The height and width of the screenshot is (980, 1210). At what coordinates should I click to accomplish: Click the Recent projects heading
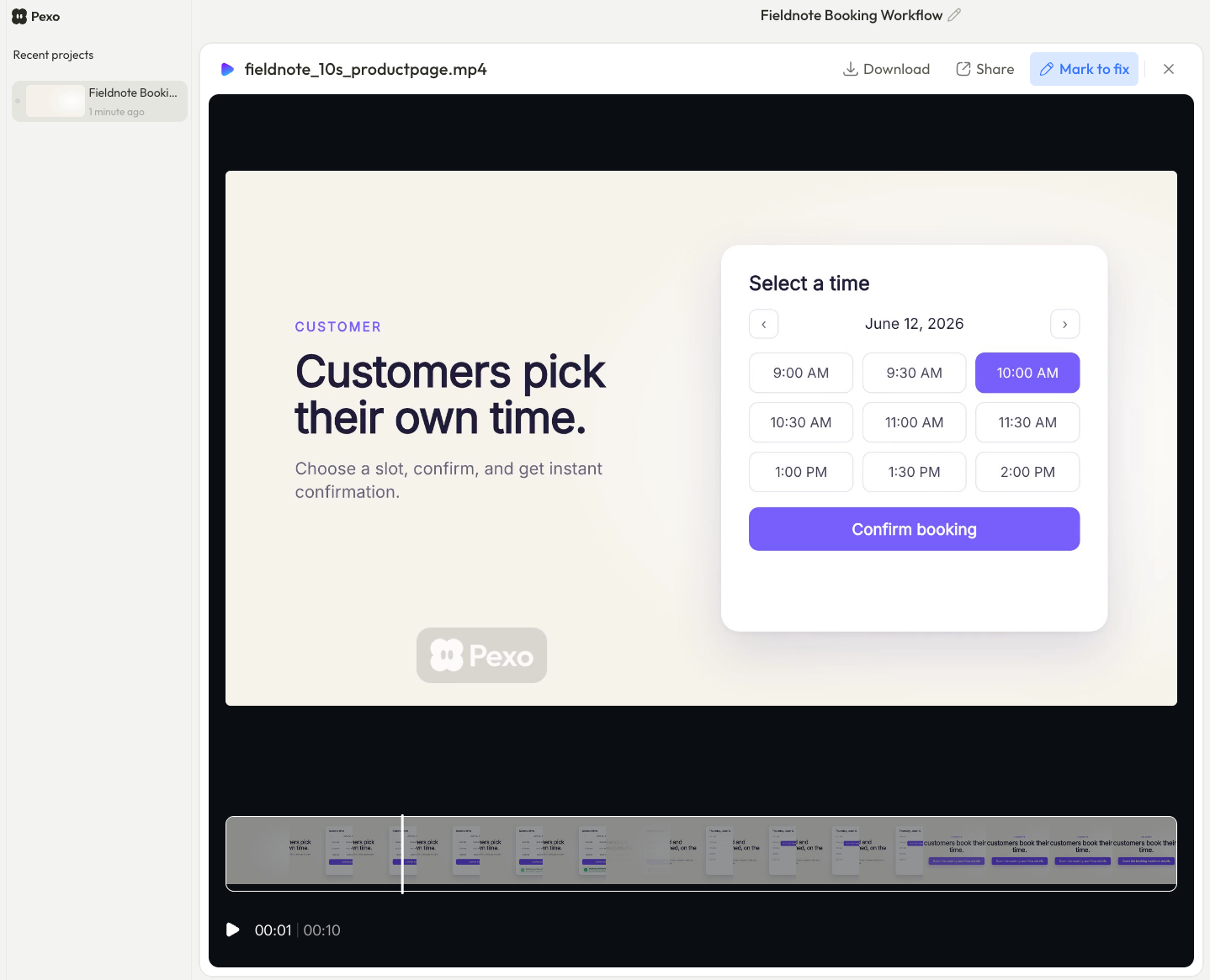tap(53, 55)
